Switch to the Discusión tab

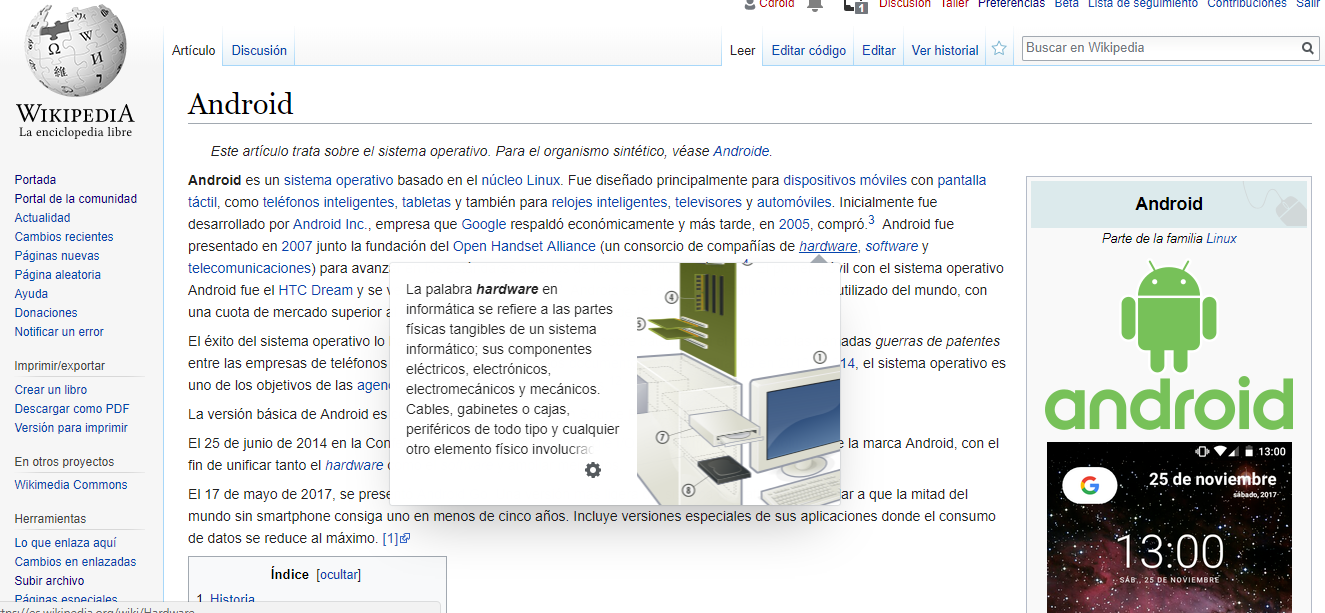[x=259, y=50]
